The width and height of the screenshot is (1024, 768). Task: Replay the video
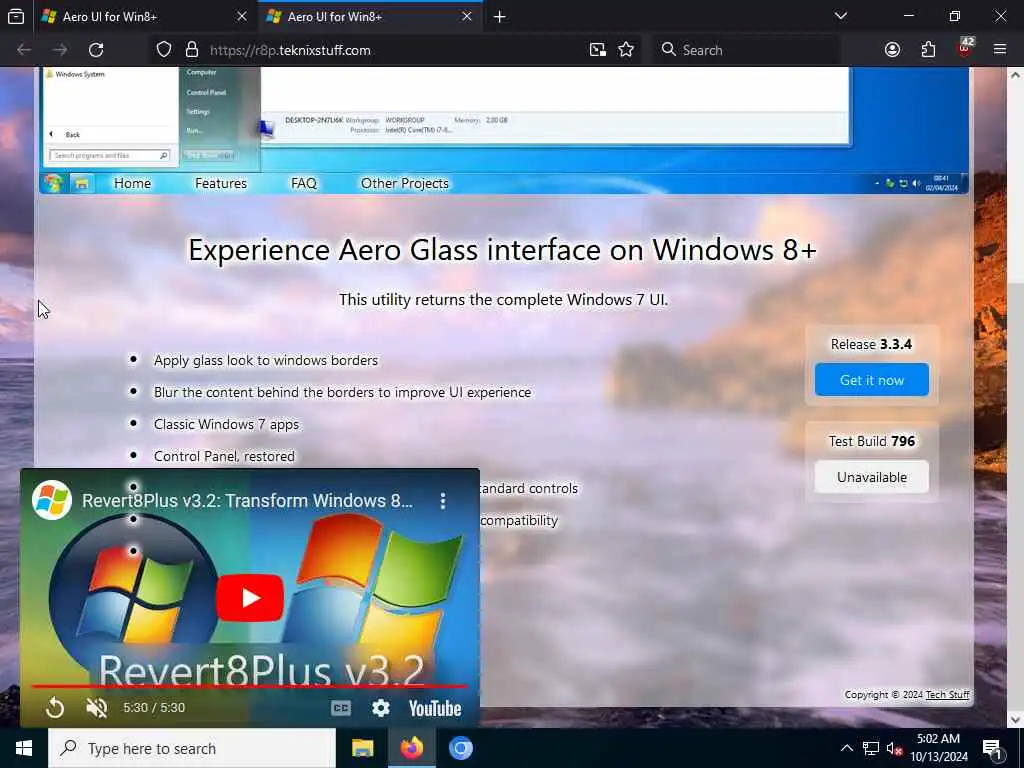[56, 707]
